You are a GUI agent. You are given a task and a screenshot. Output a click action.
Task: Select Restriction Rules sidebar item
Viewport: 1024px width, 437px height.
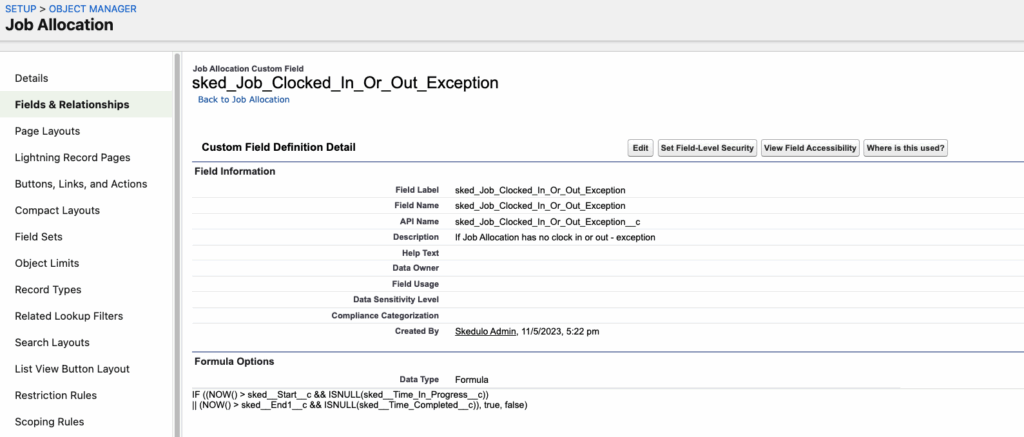(56, 395)
